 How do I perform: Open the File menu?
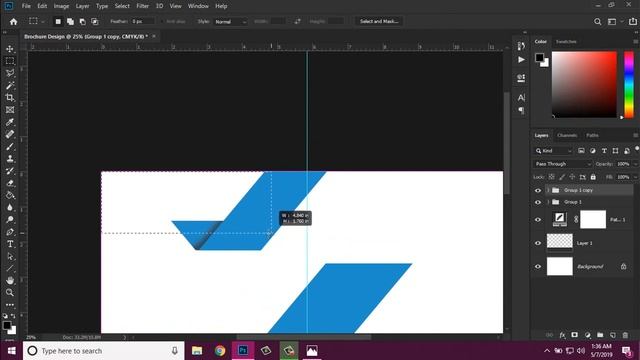point(26,6)
